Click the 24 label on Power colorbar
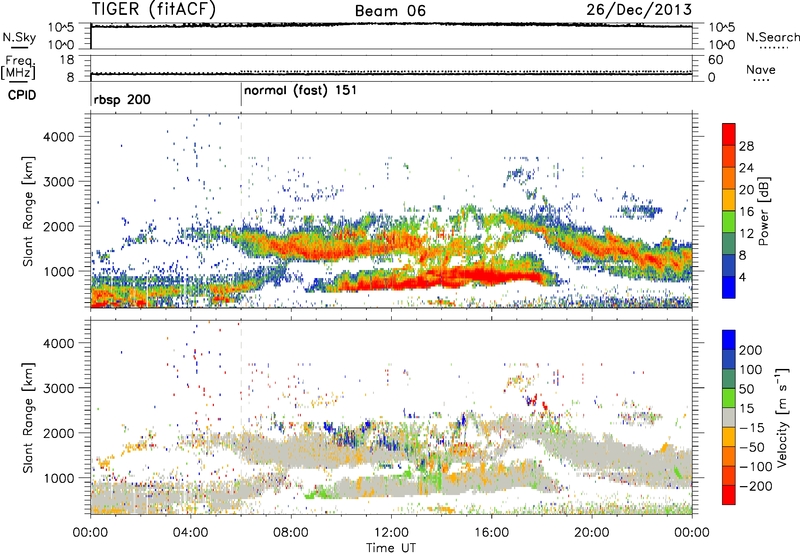Screen dimensions: 800x554 [x=746, y=168]
